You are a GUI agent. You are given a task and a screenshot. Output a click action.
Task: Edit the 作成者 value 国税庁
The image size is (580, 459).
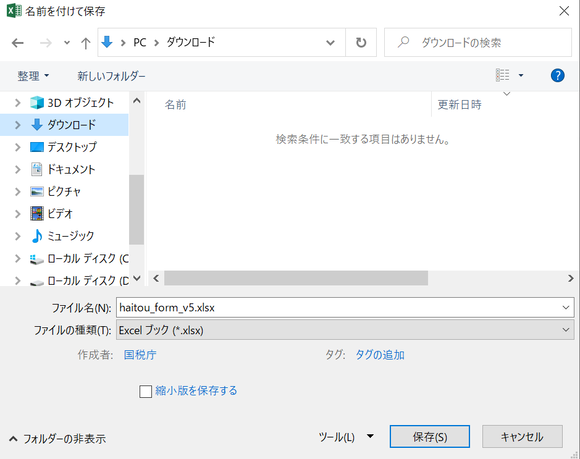tap(140, 355)
